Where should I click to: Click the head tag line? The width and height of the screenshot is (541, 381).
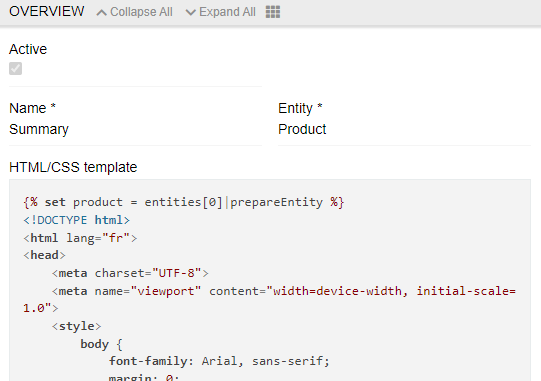(44, 255)
